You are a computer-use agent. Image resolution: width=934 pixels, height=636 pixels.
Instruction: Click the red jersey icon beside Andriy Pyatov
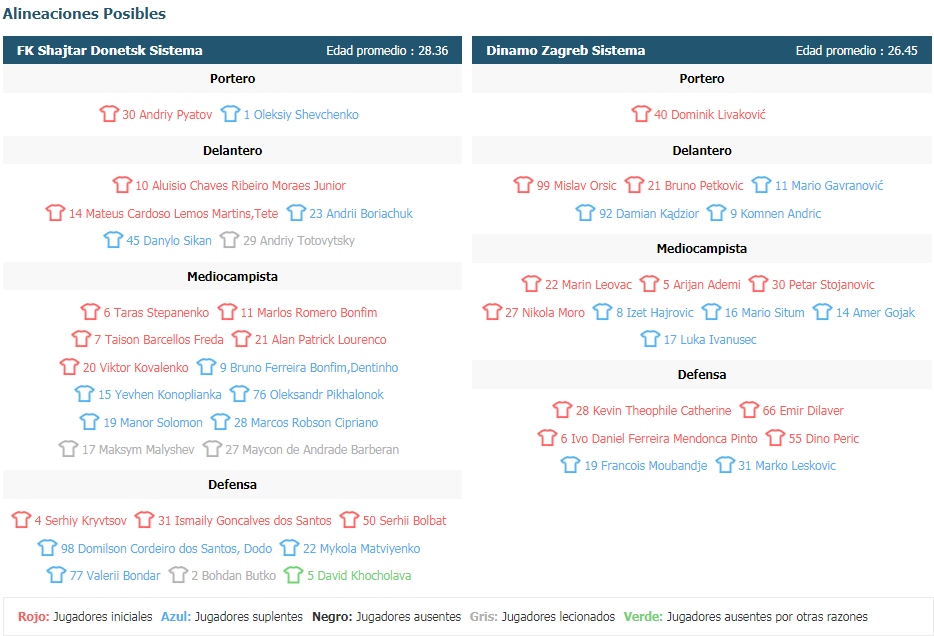coord(109,113)
